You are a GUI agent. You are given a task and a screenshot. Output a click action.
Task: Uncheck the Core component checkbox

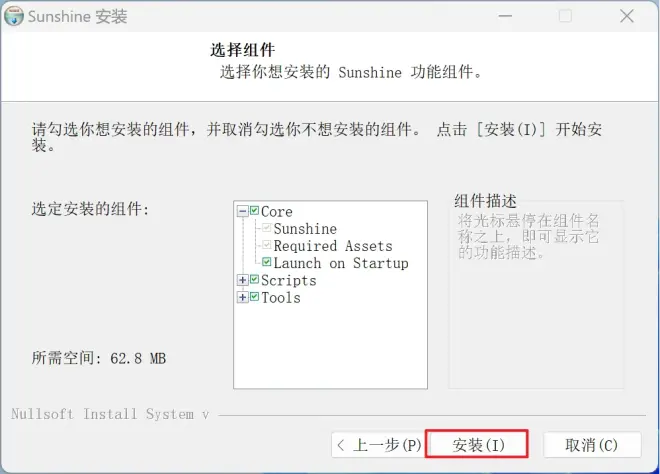(x=254, y=210)
